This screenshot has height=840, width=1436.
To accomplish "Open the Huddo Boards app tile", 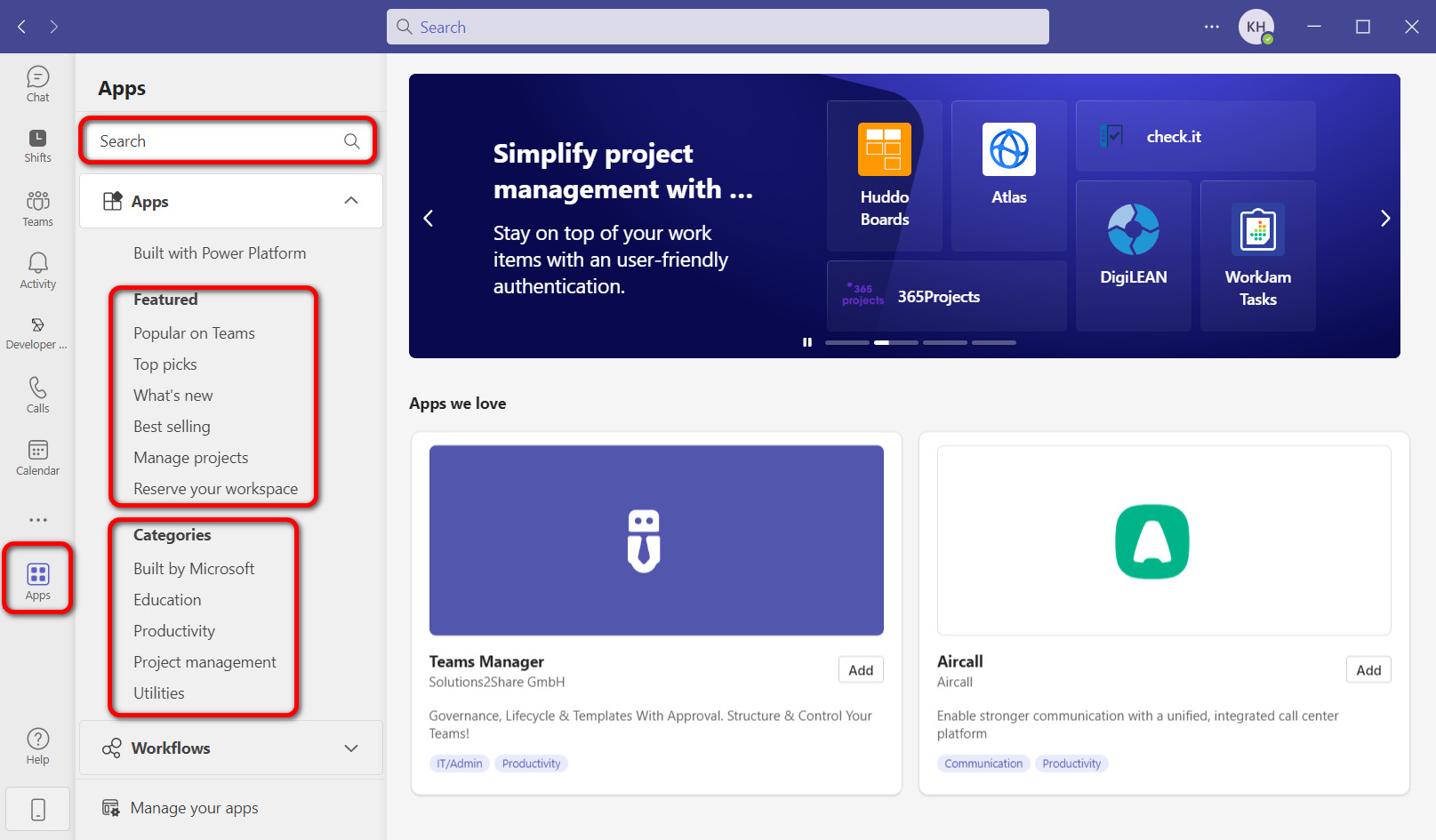I will point(885,176).
